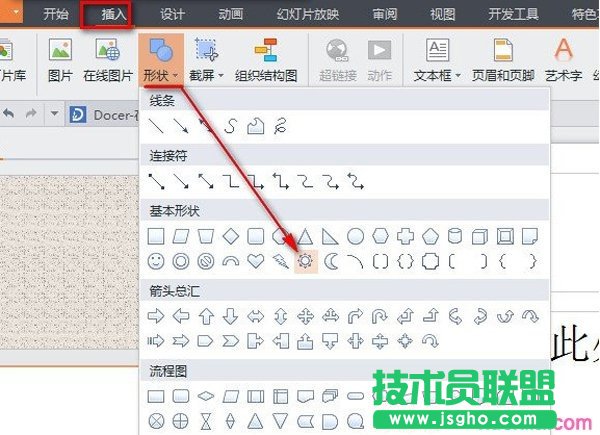Click the 动作 action button
Screen dimensions: 600x435
(380, 60)
